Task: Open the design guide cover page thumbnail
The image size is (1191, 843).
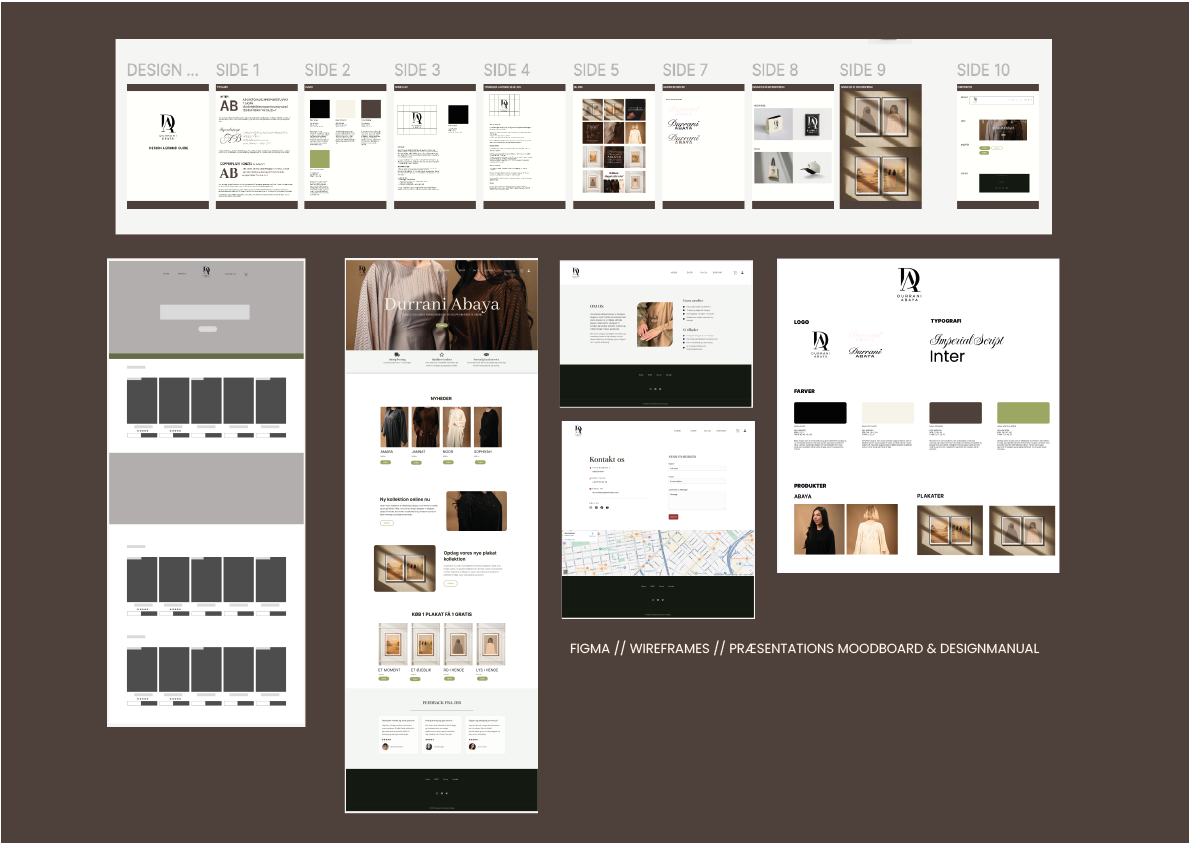Action: pyautogui.click(x=168, y=147)
